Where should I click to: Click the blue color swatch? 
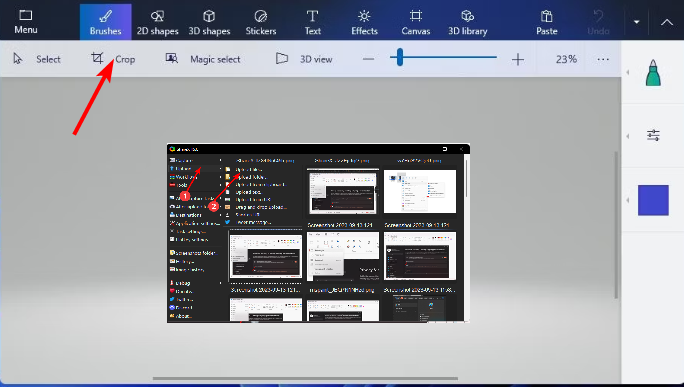[653, 200]
